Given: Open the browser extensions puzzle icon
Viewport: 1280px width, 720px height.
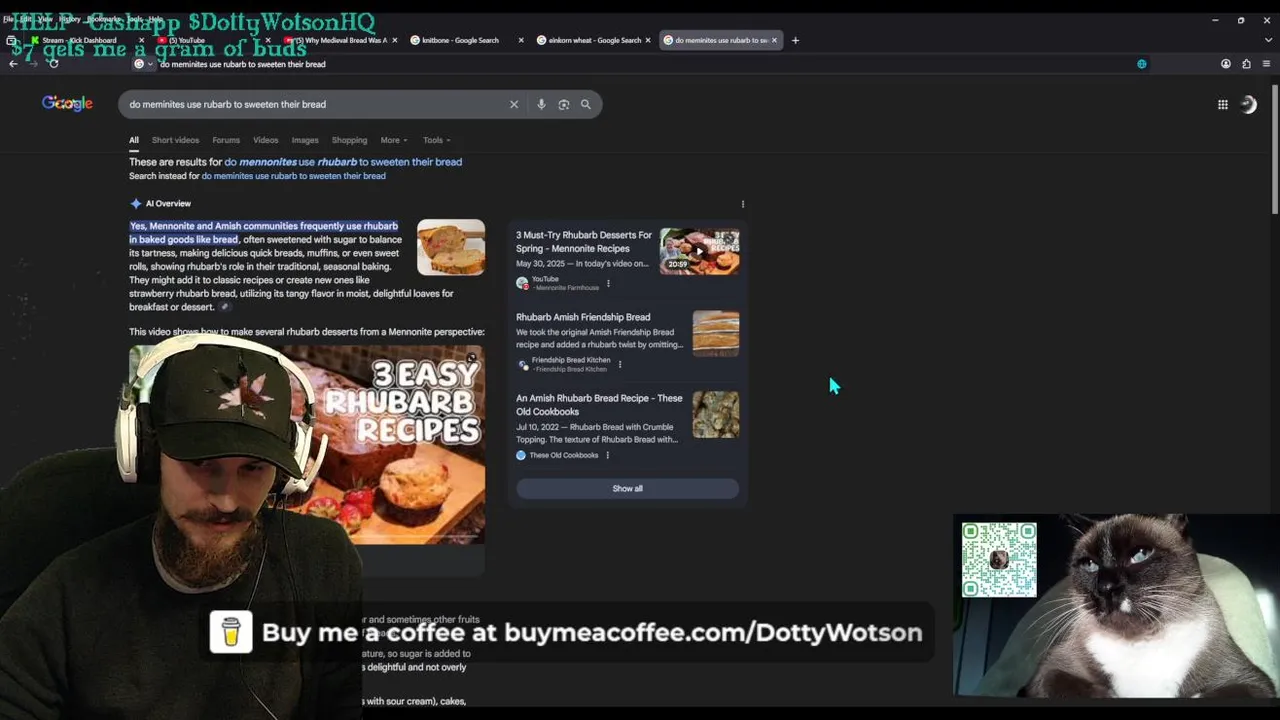Looking at the screenshot, I should 1246,64.
